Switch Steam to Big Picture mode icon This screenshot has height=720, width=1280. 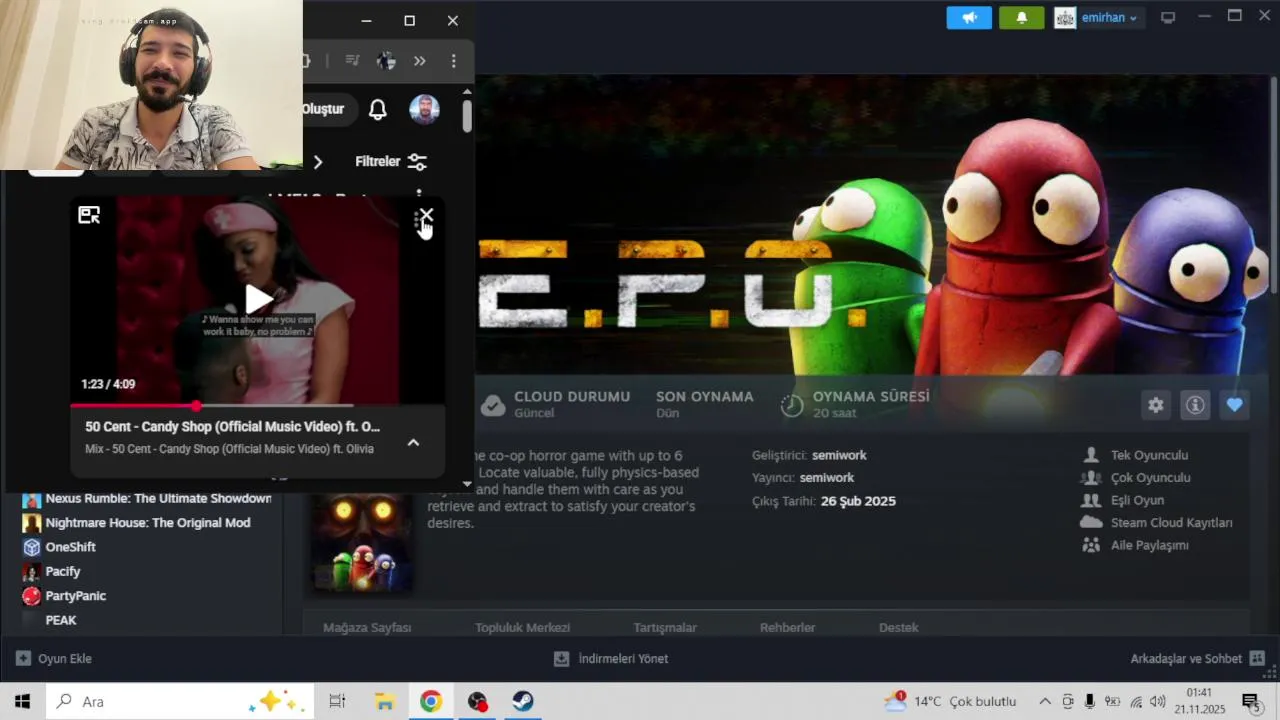(x=1168, y=18)
